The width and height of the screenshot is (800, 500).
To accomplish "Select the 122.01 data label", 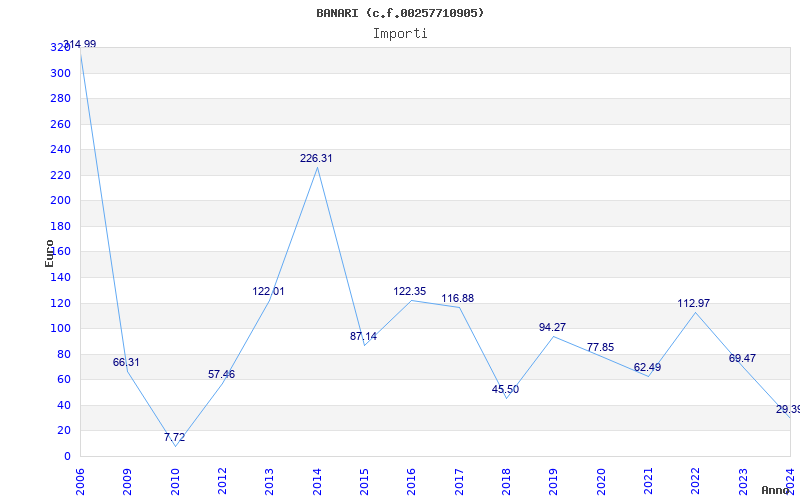I will coord(268,291).
